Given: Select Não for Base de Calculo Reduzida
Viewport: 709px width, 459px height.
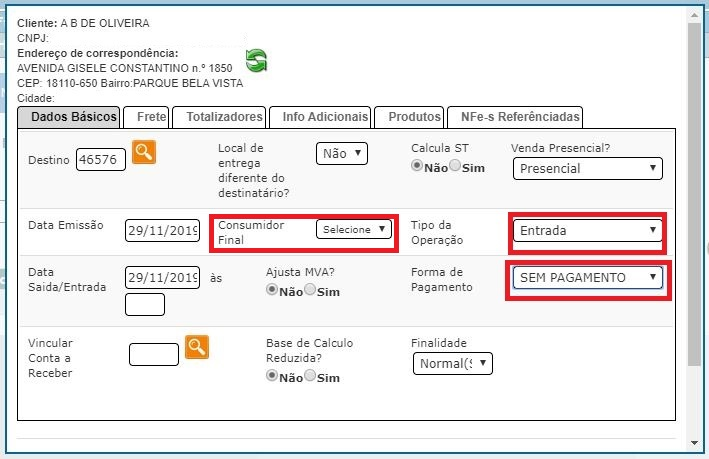Looking at the screenshot, I should click(x=271, y=376).
